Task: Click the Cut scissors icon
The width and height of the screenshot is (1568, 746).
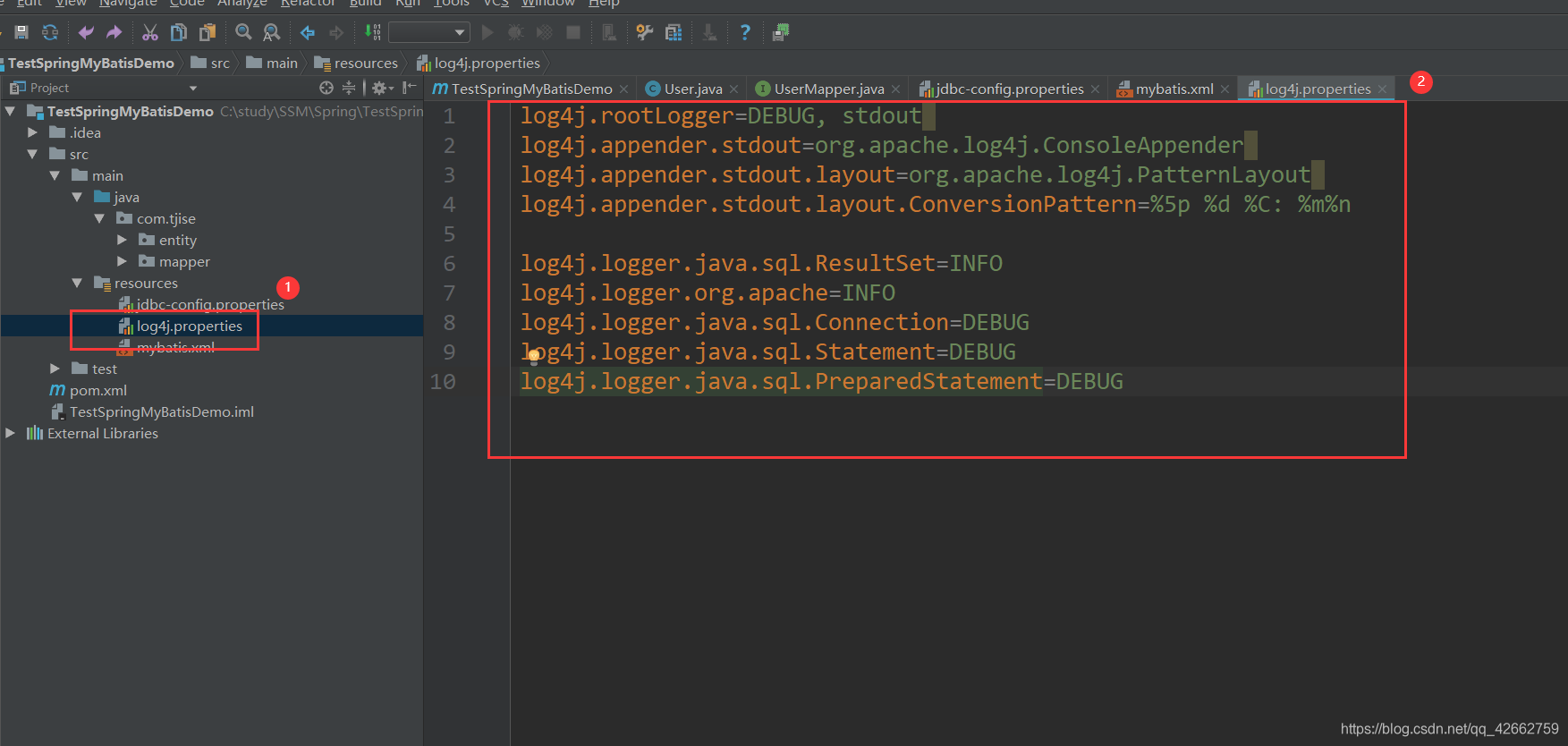Action: [x=150, y=33]
